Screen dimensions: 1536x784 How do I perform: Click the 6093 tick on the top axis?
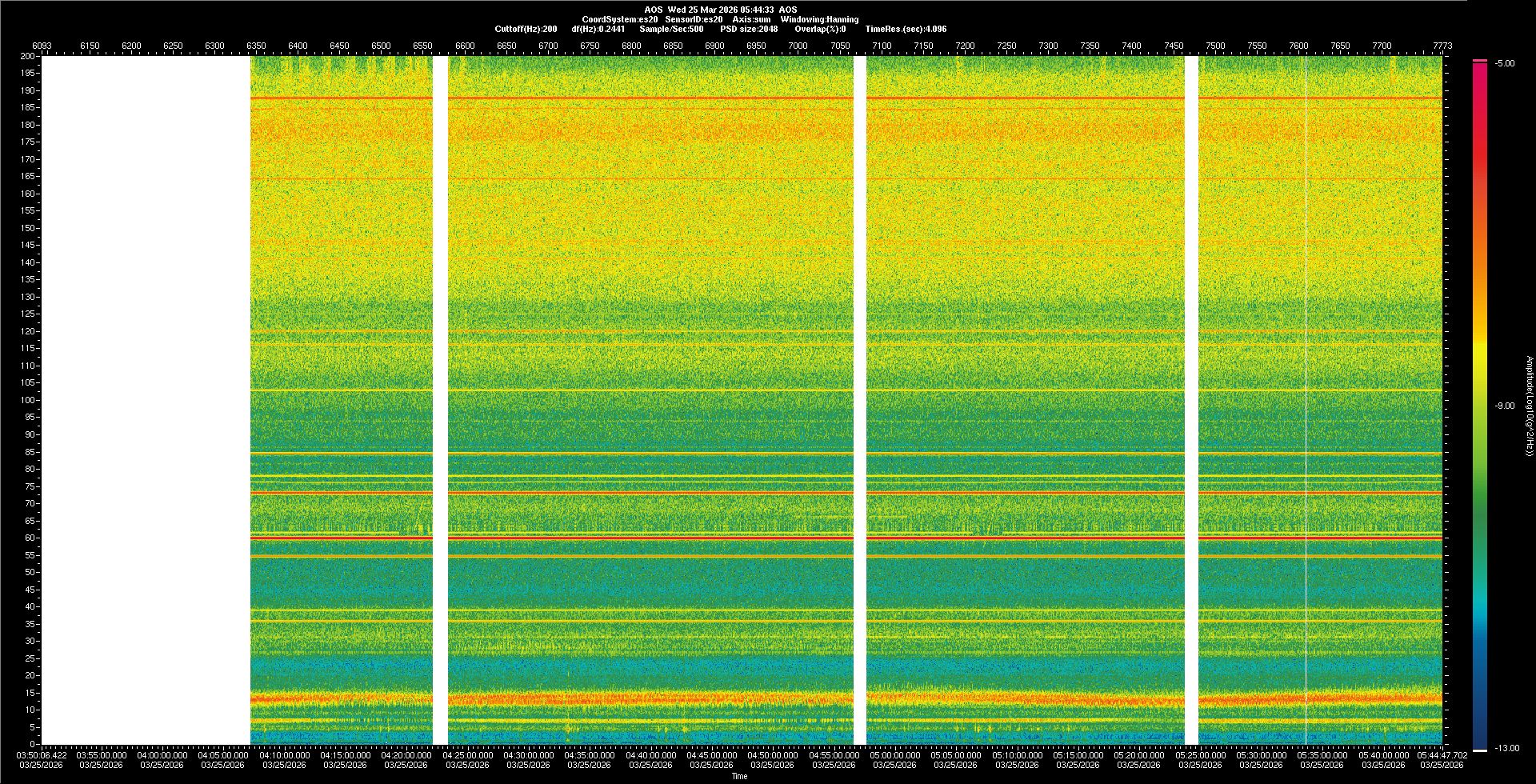(42, 46)
